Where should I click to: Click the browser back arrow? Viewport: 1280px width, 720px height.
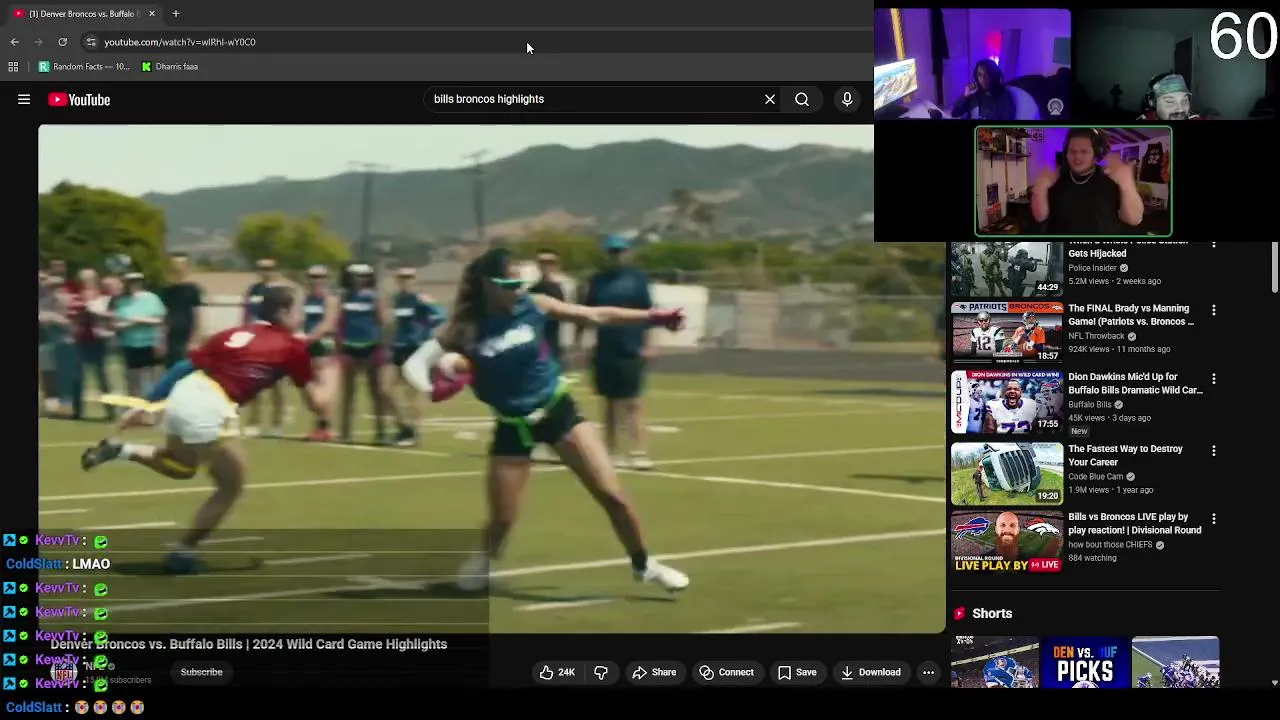click(15, 42)
